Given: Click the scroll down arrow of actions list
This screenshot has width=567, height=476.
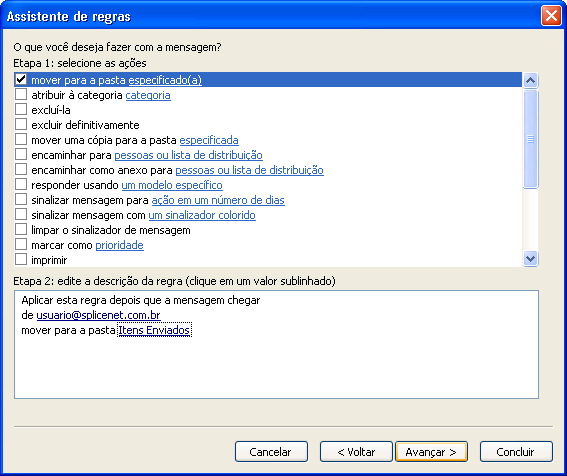Looking at the screenshot, I should [x=530, y=259].
